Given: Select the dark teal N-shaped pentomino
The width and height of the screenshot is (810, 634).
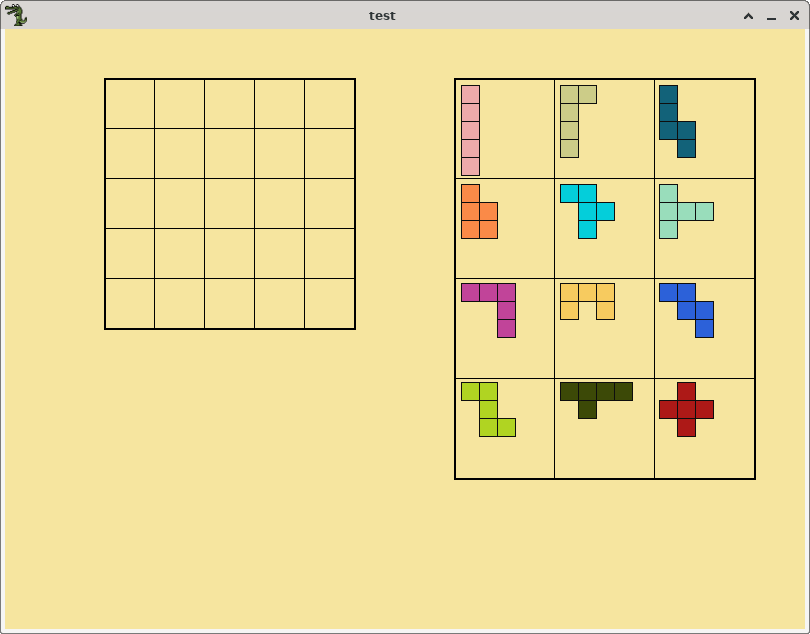Looking at the screenshot, I should point(669,121).
